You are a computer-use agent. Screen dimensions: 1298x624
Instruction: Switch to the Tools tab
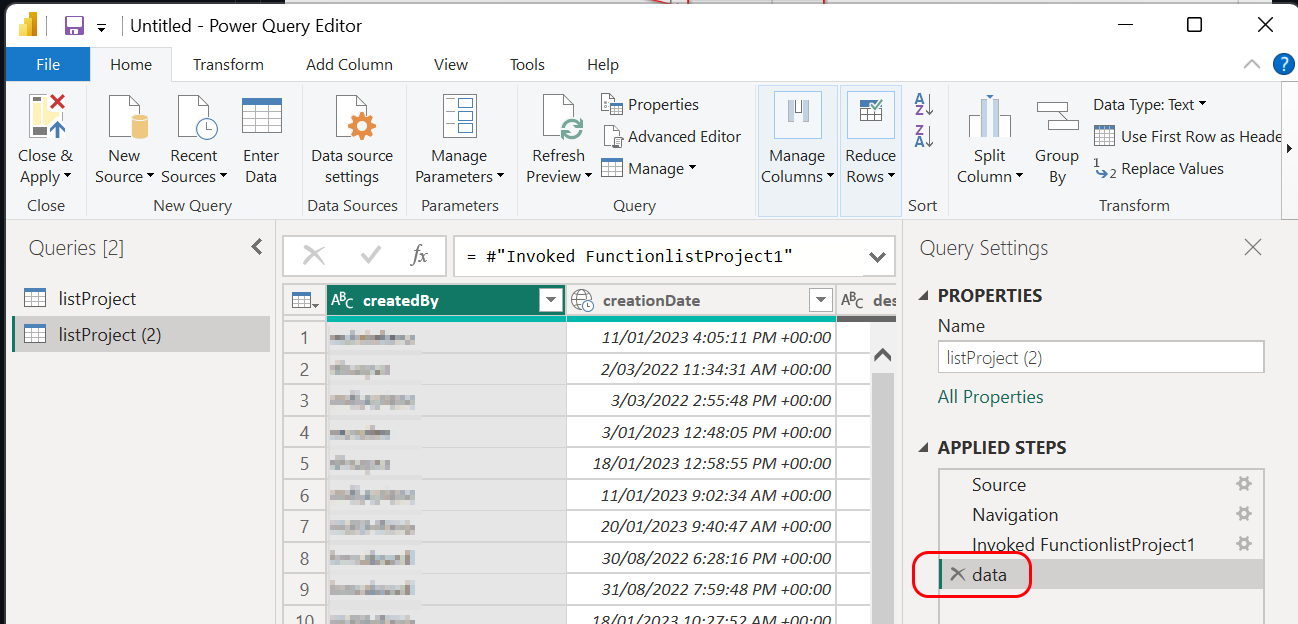pos(527,64)
